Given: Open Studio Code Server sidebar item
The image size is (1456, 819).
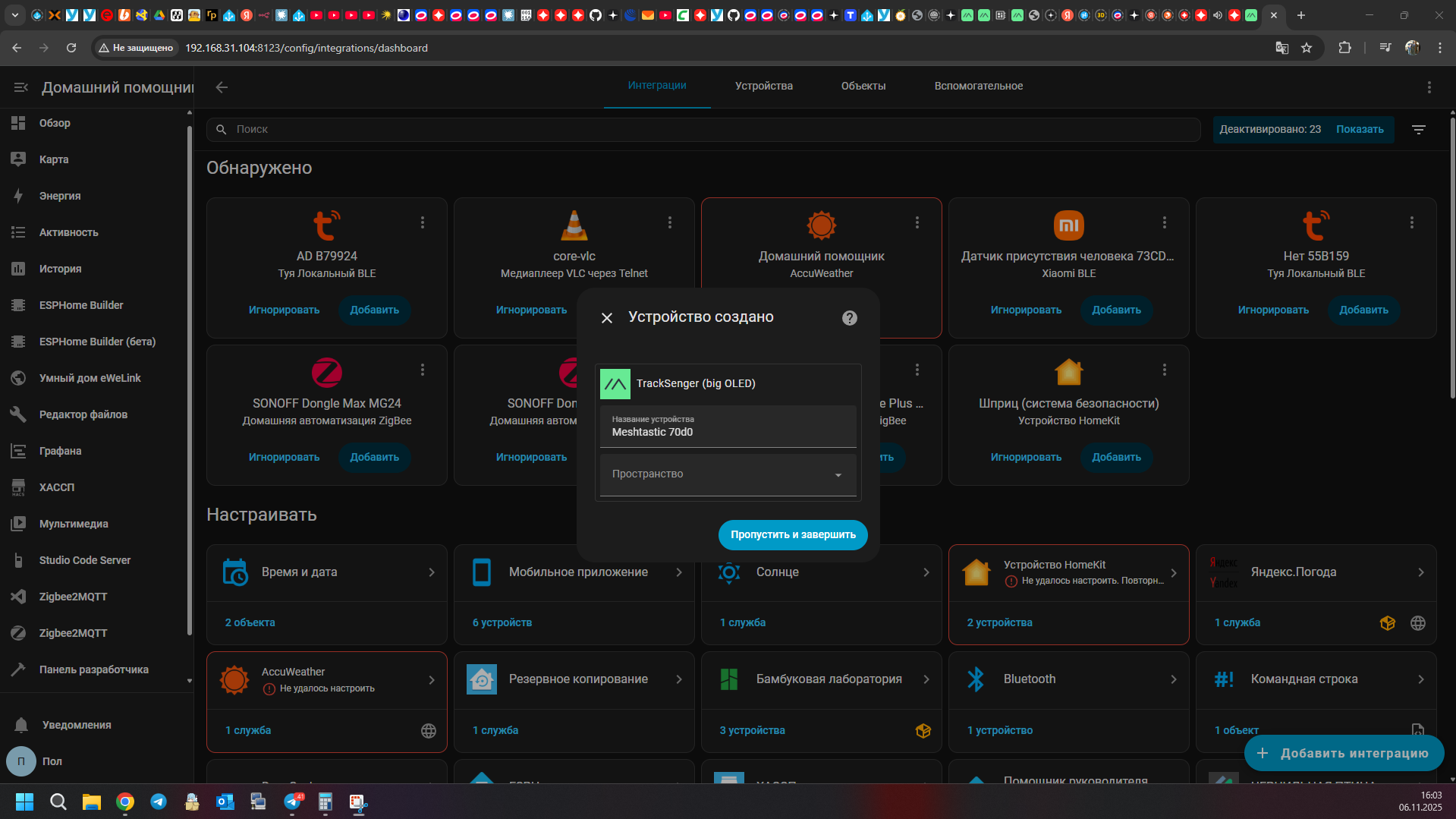Looking at the screenshot, I should pos(85,560).
